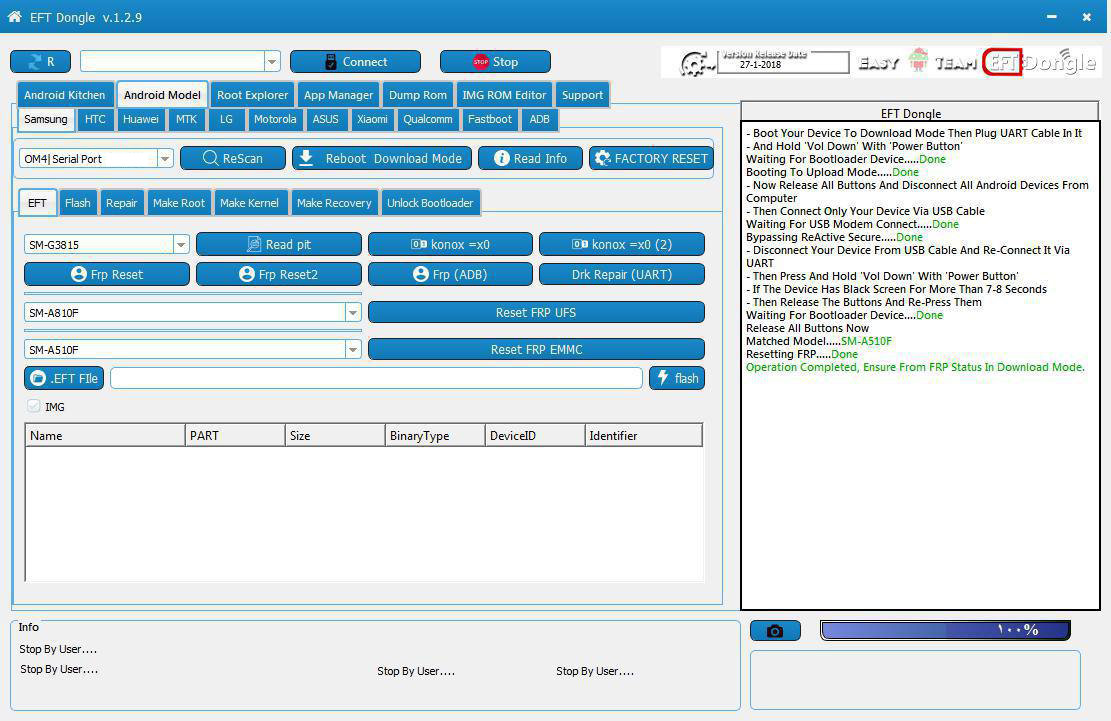Image resolution: width=1111 pixels, height=721 pixels.
Task: Click Frp (ADB) button
Action: pyautogui.click(x=451, y=274)
